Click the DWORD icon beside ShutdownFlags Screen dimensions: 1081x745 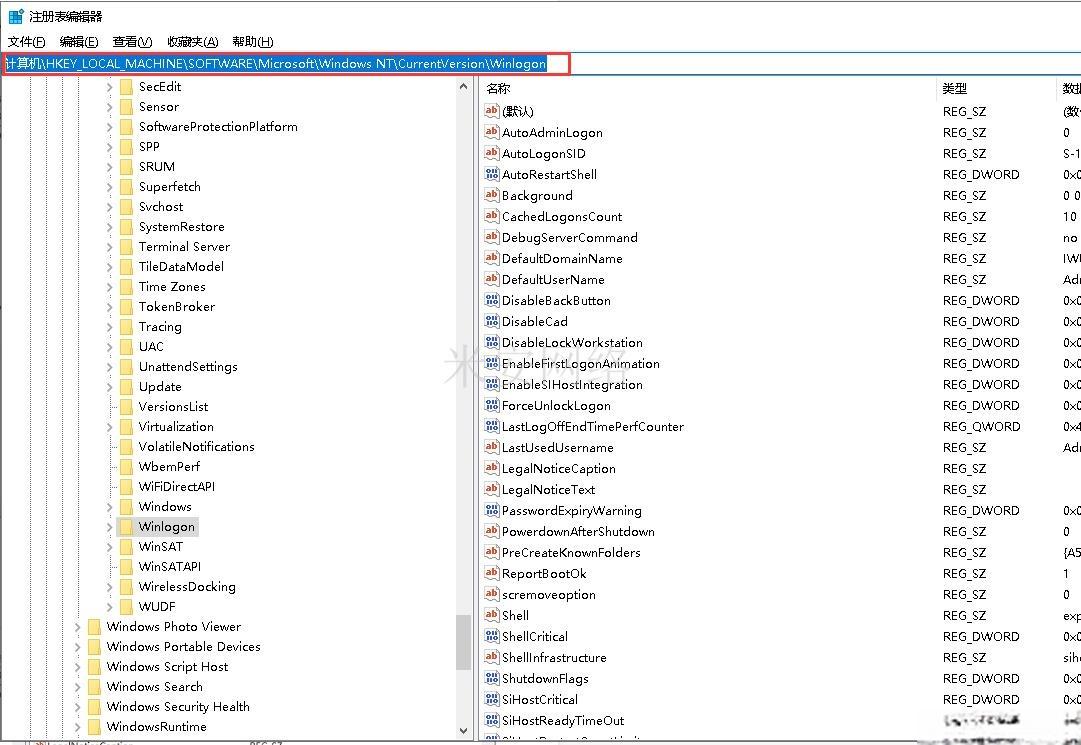click(492, 678)
